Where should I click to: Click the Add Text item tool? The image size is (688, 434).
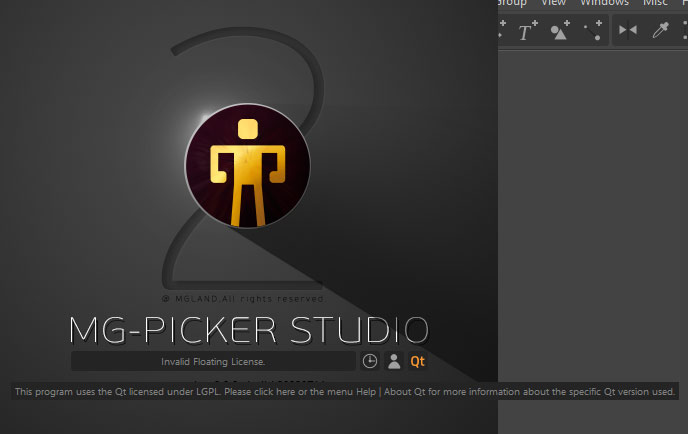(x=527, y=31)
